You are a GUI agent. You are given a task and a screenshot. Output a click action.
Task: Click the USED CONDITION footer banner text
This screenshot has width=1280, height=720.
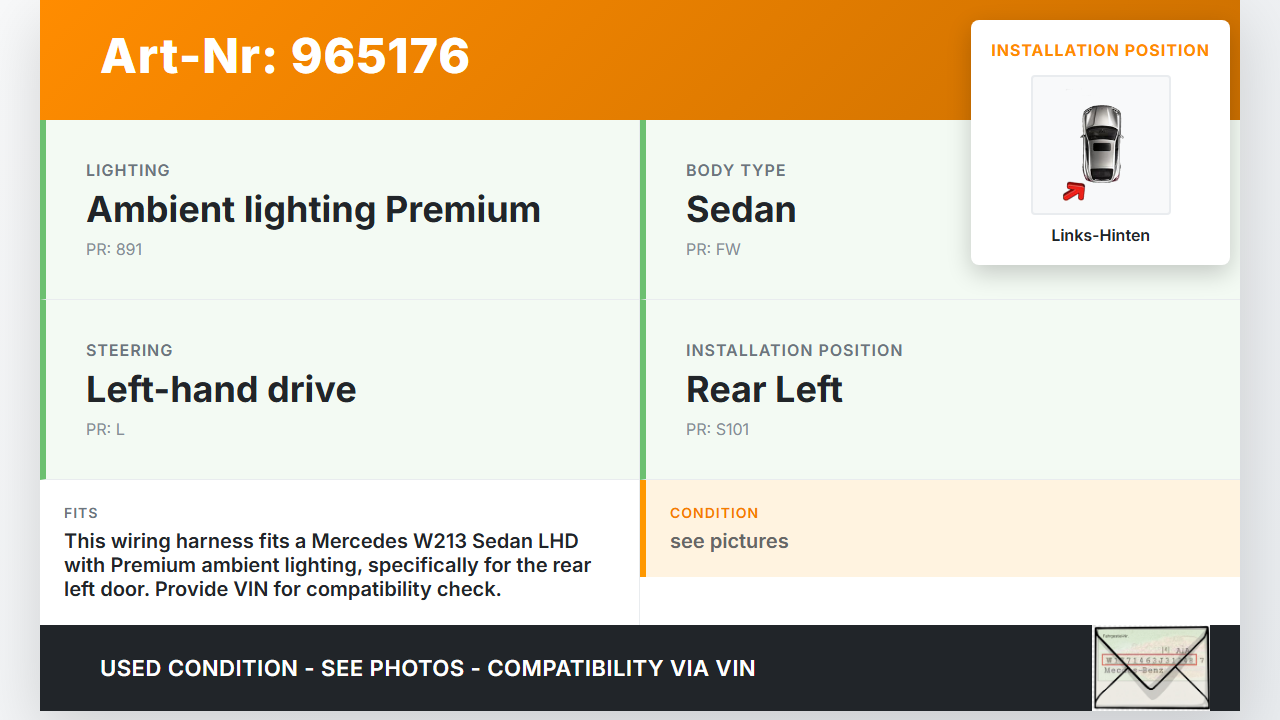pos(427,668)
